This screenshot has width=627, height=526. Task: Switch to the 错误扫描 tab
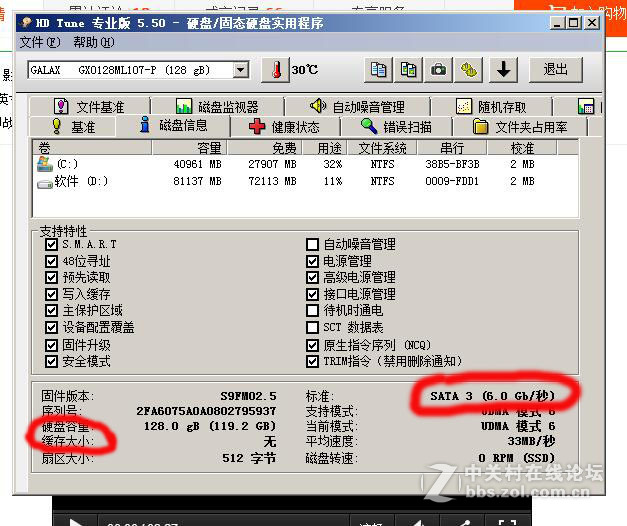click(x=396, y=127)
